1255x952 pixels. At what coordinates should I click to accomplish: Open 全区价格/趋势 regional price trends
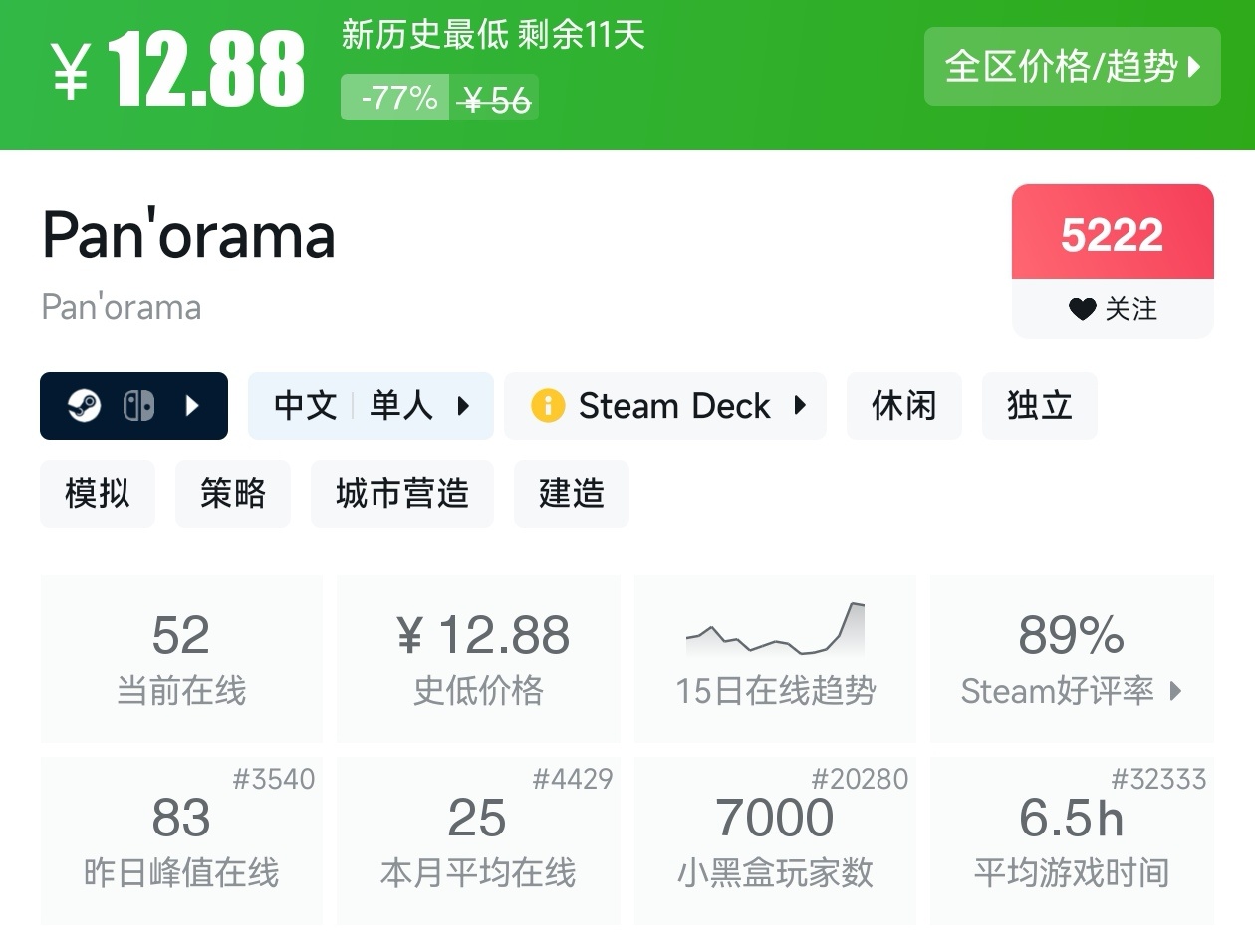1072,67
